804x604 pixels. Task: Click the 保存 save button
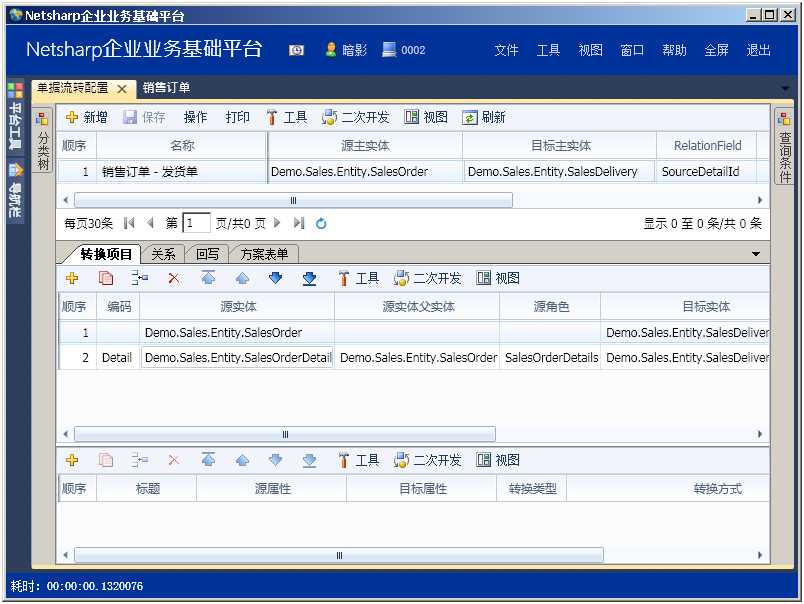click(x=144, y=117)
